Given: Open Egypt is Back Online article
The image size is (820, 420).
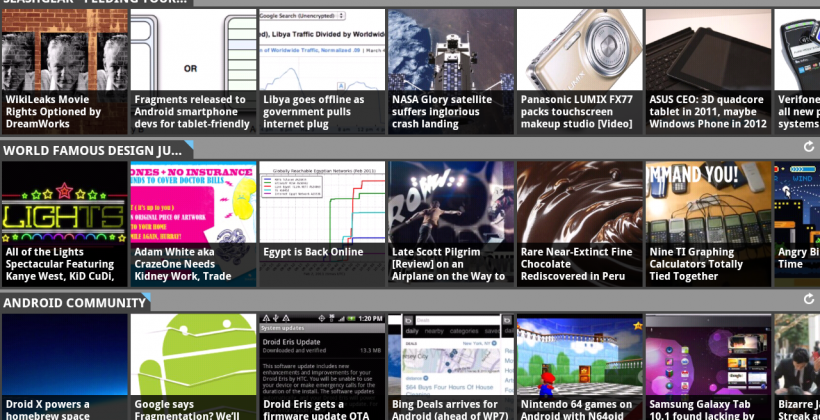Looking at the screenshot, I should coord(322,224).
